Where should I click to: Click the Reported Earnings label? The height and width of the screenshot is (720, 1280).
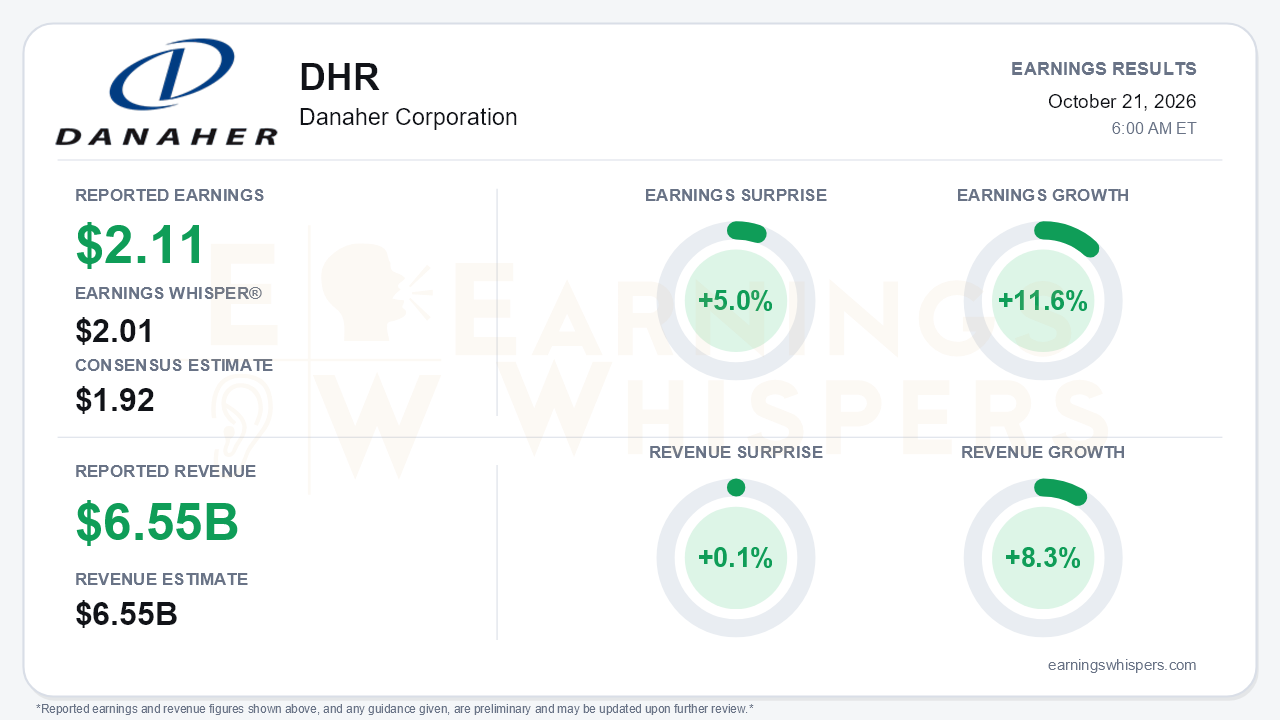[x=170, y=195]
